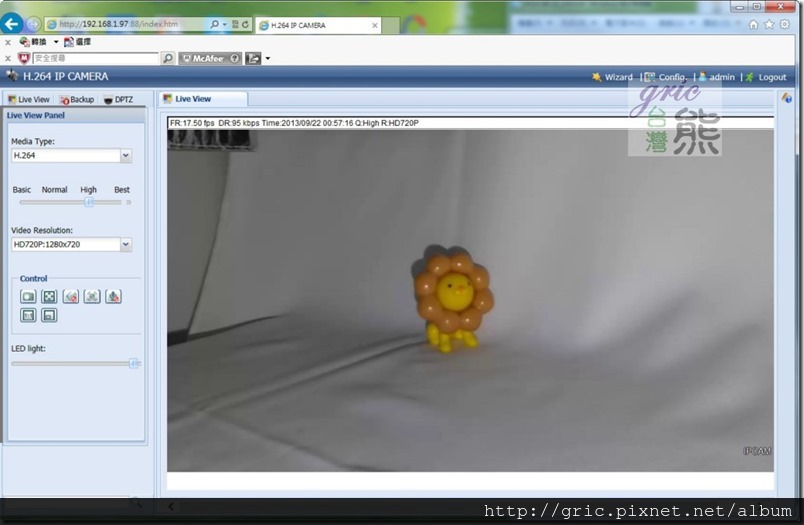Click the Live View Panel header
This screenshot has width=804, height=525.
[75, 115]
